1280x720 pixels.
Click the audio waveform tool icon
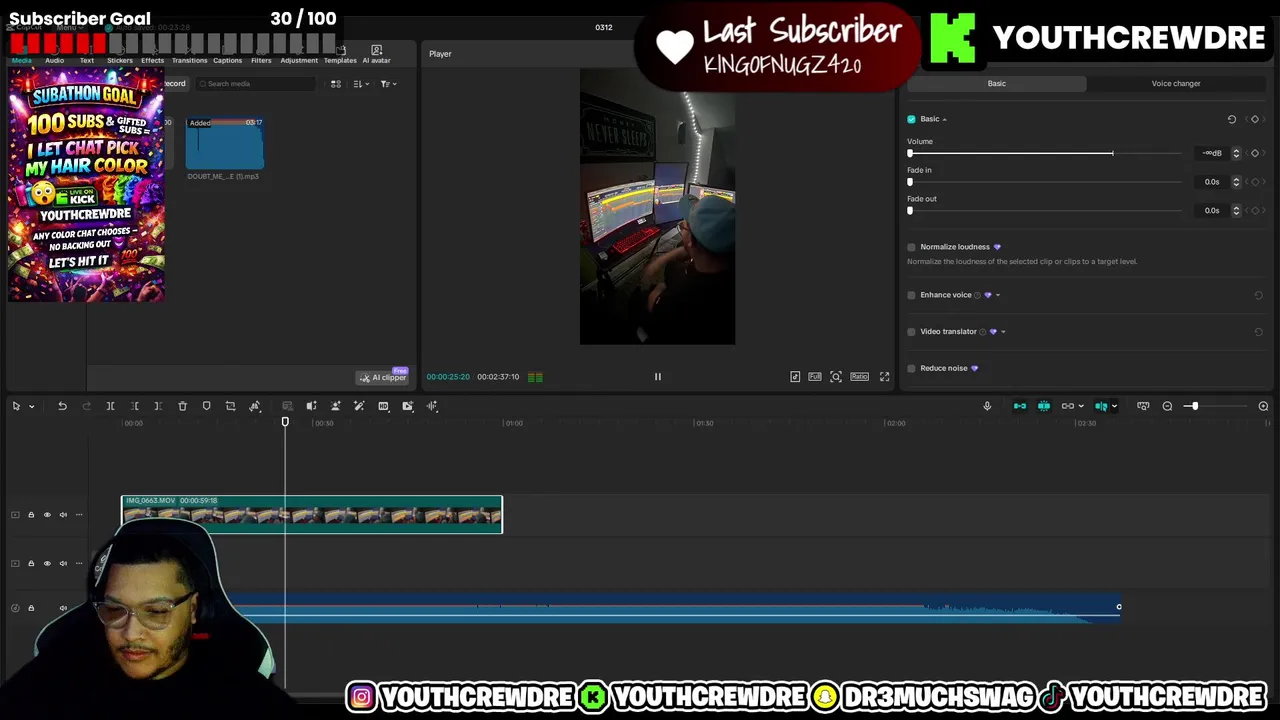[x=432, y=406]
